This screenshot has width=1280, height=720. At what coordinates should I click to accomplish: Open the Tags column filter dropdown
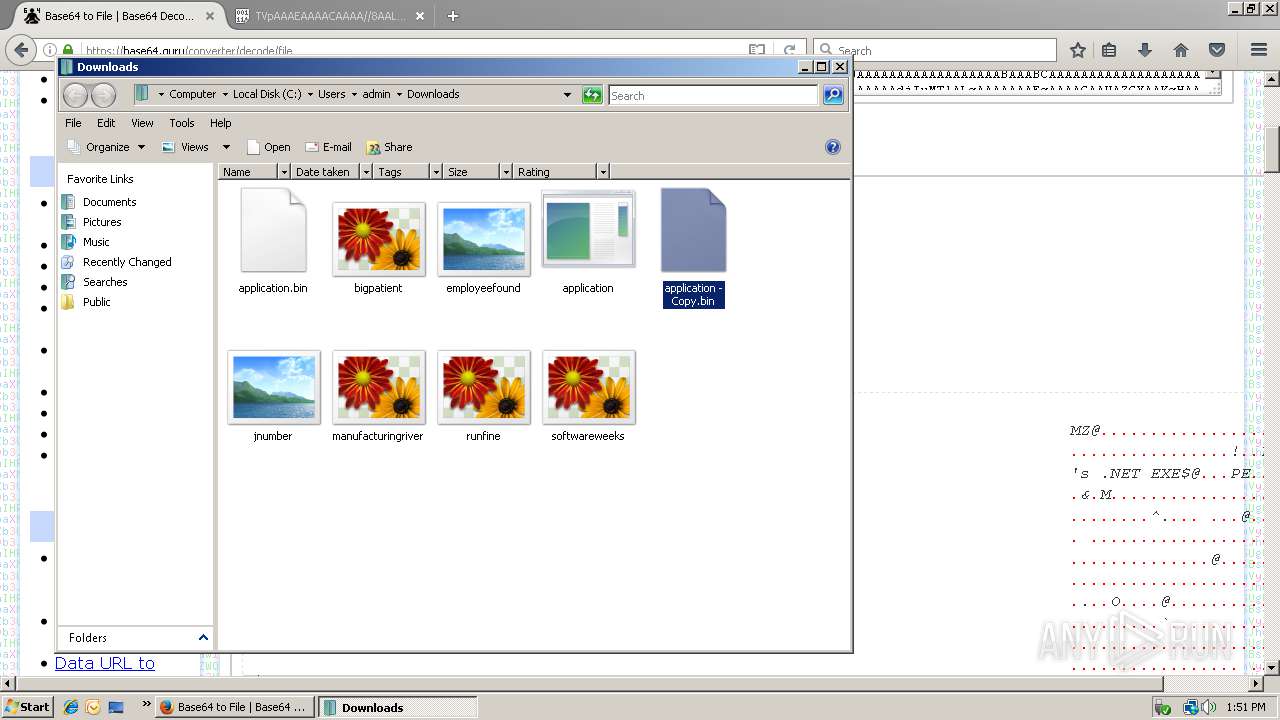tap(436, 172)
